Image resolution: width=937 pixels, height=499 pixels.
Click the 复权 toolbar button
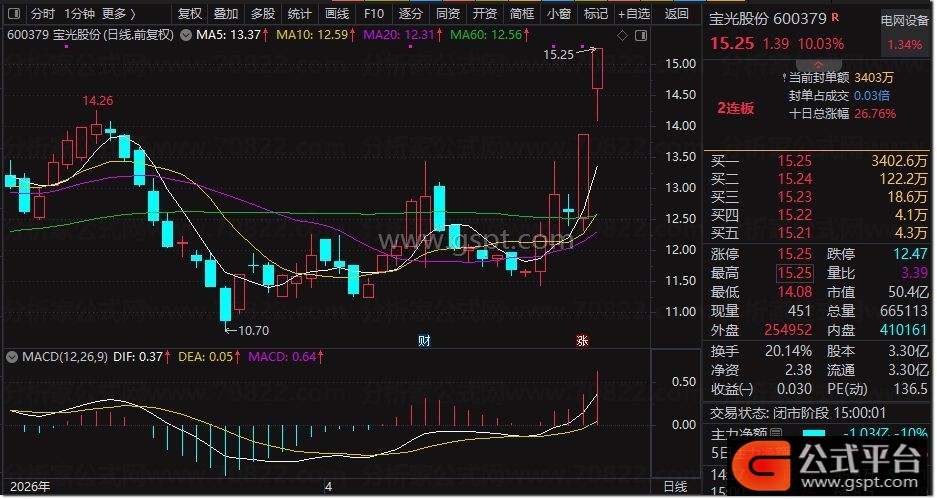coord(189,14)
